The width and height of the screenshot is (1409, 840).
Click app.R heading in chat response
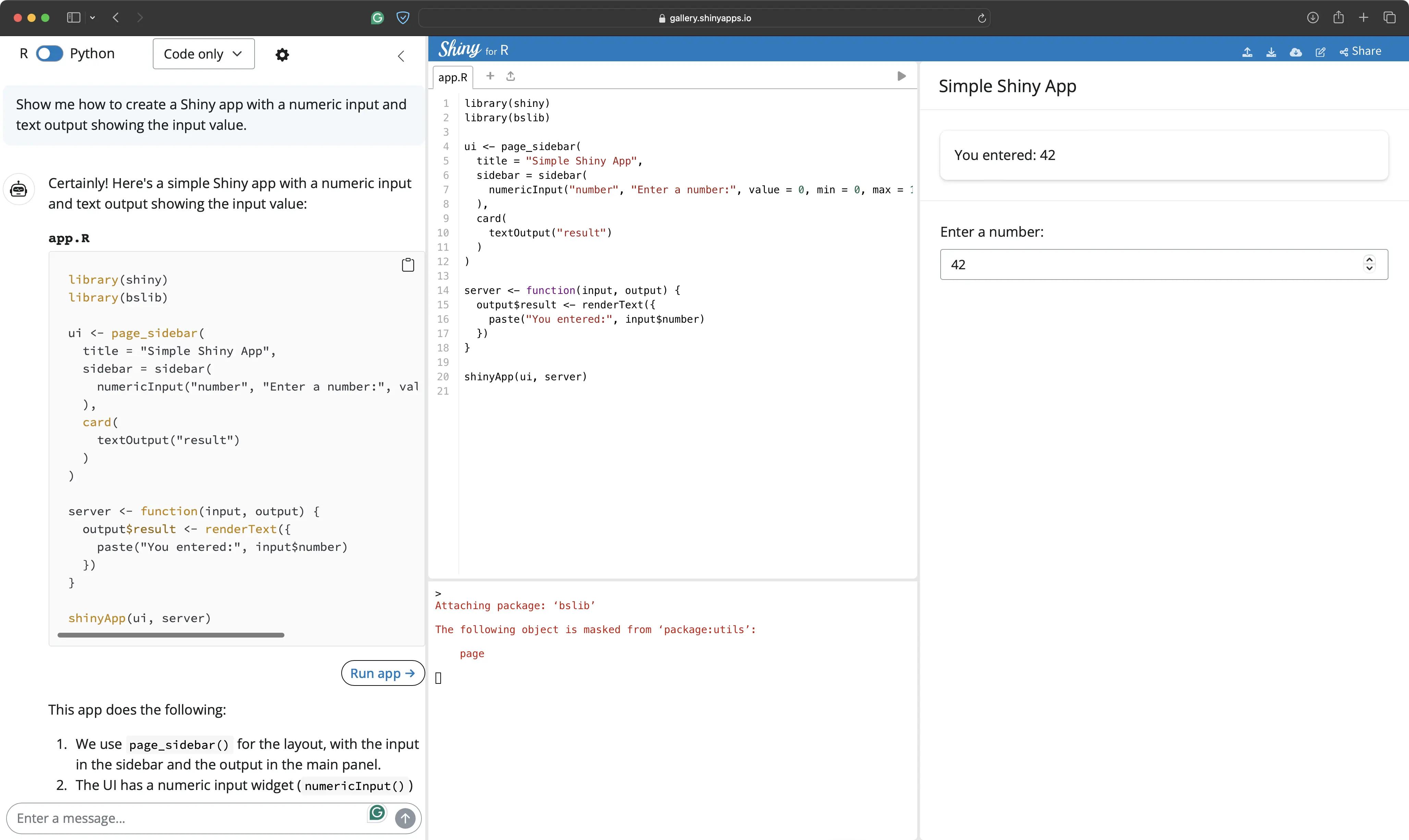(x=69, y=238)
